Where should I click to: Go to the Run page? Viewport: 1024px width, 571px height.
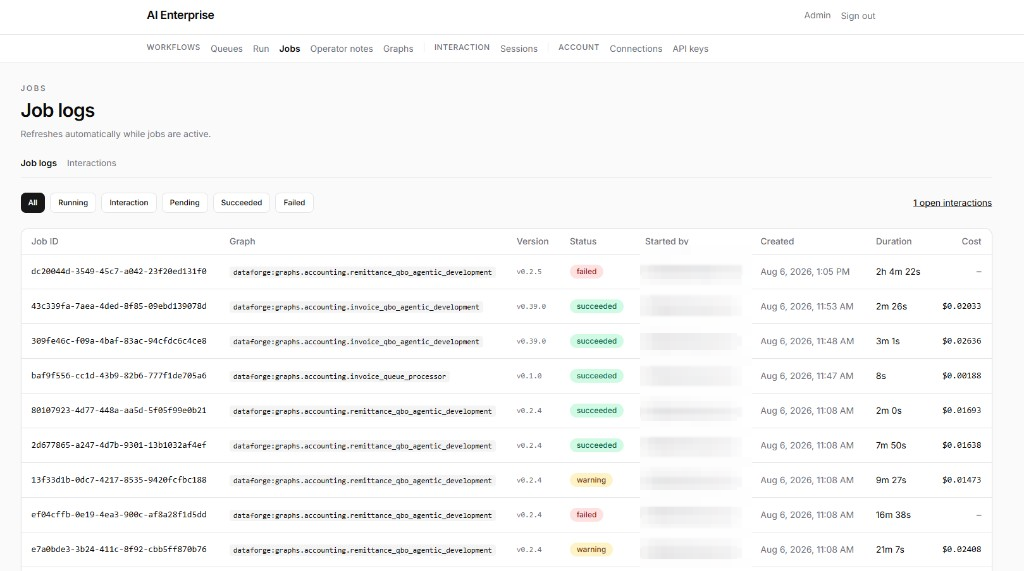coord(261,49)
